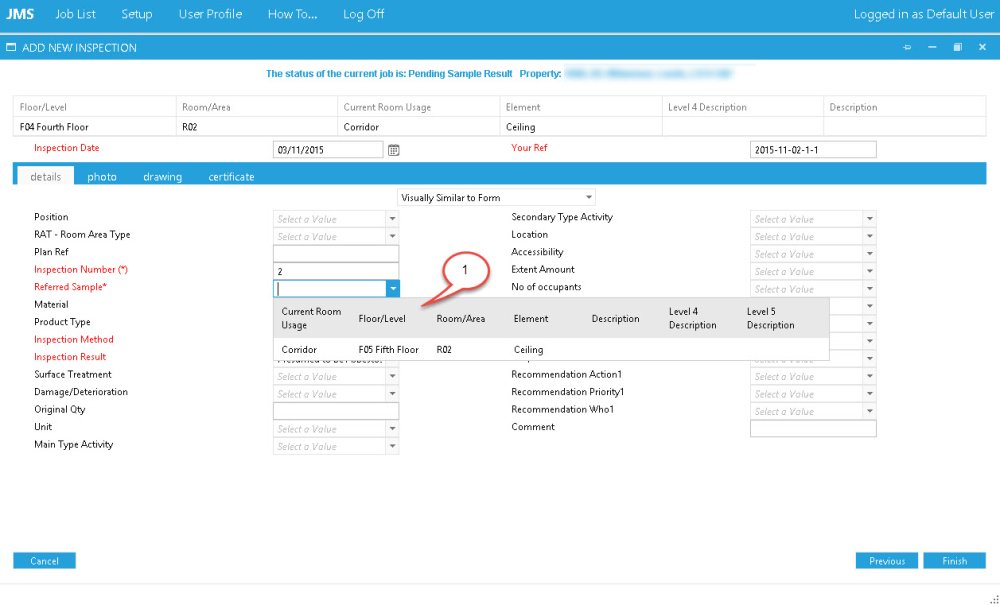This screenshot has width=1000, height=605.
Task: Click the pin icon in dialog title bar
Action: click(x=907, y=47)
